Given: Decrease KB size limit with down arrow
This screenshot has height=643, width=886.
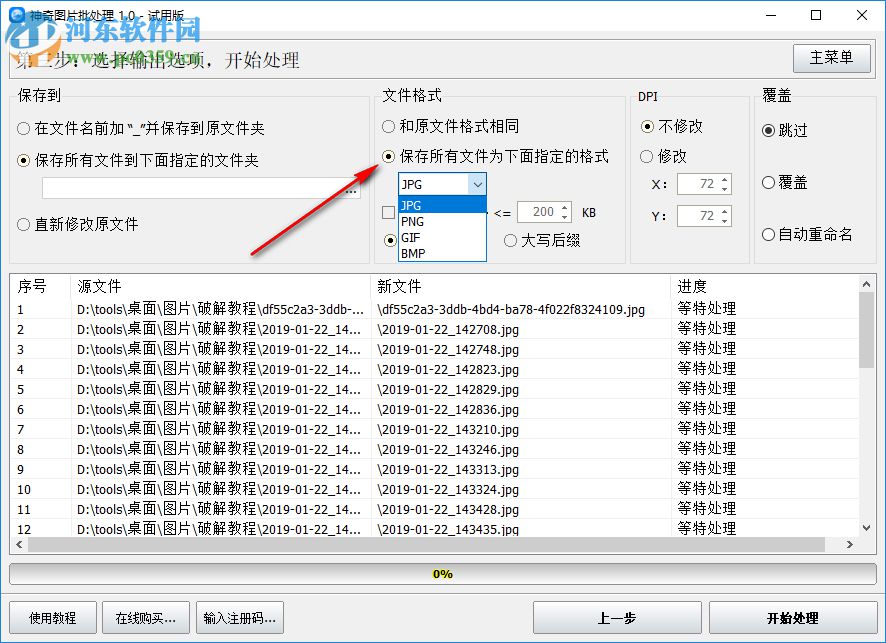Looking at the screenshot, I should coord(564,217).
